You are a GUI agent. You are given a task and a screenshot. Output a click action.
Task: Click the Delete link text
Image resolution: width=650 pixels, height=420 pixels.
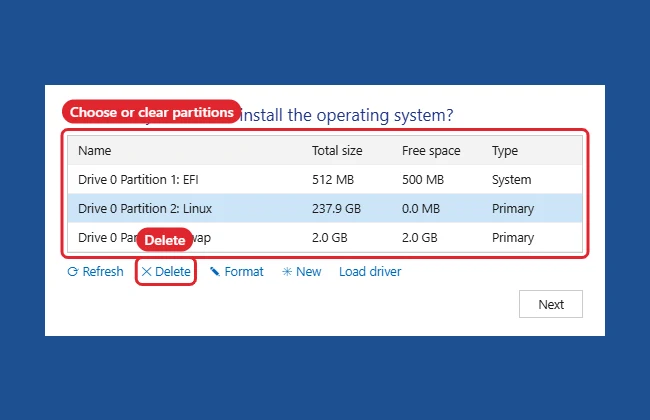[x=172, y=272]
